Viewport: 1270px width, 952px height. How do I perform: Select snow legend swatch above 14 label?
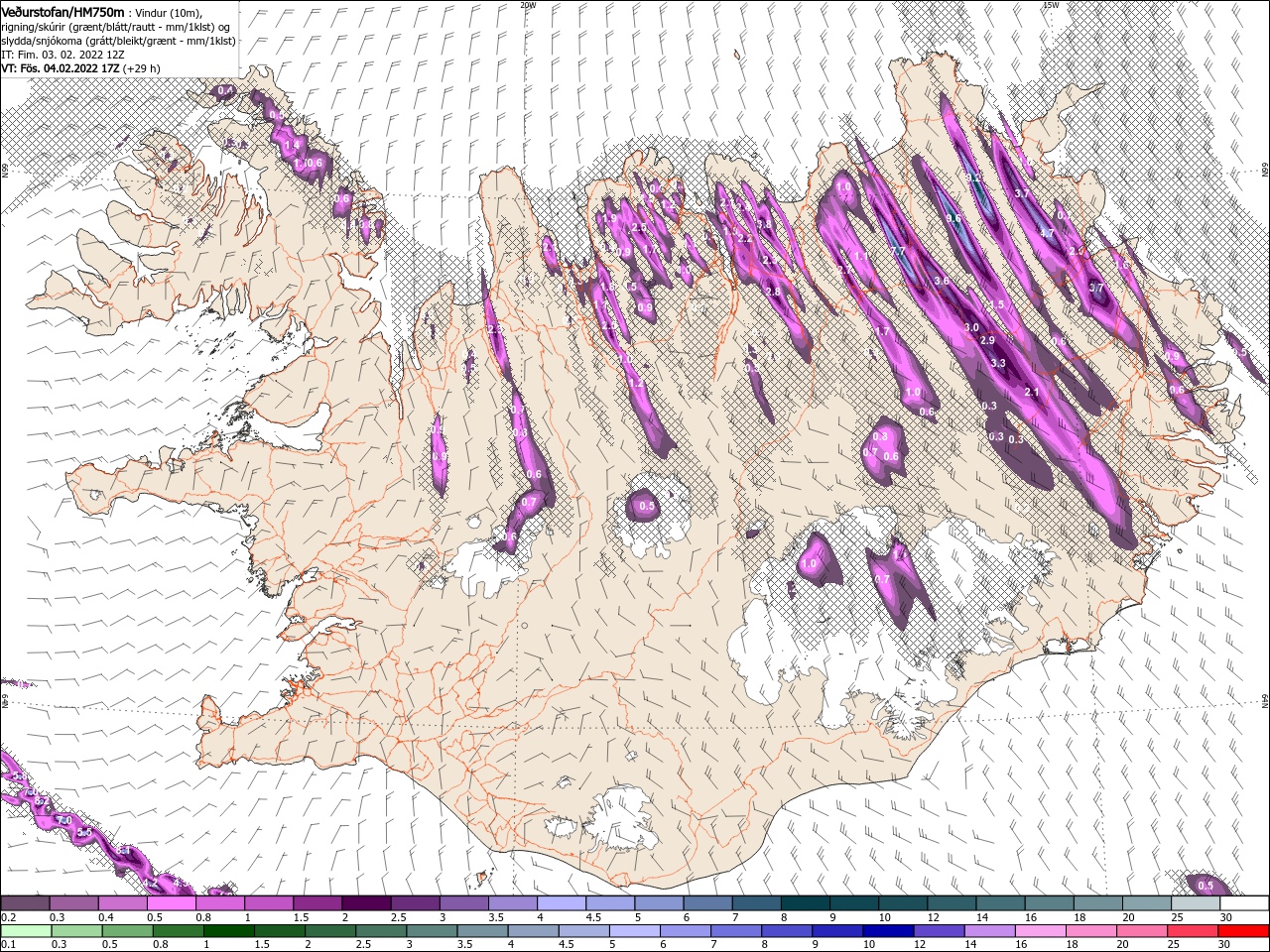[1001, 903]
